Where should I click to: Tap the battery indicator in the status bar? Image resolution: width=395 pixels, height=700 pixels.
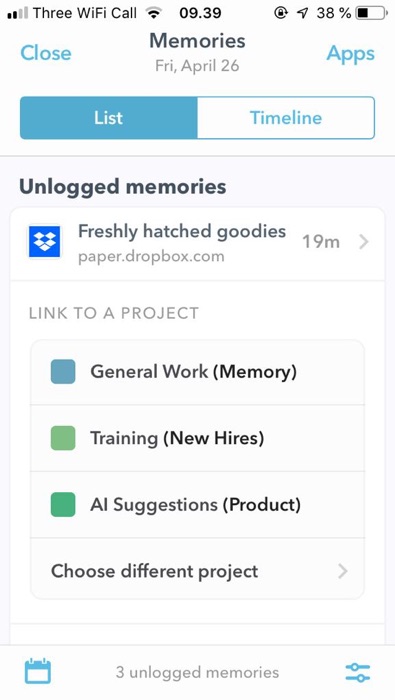pos(371,13)
